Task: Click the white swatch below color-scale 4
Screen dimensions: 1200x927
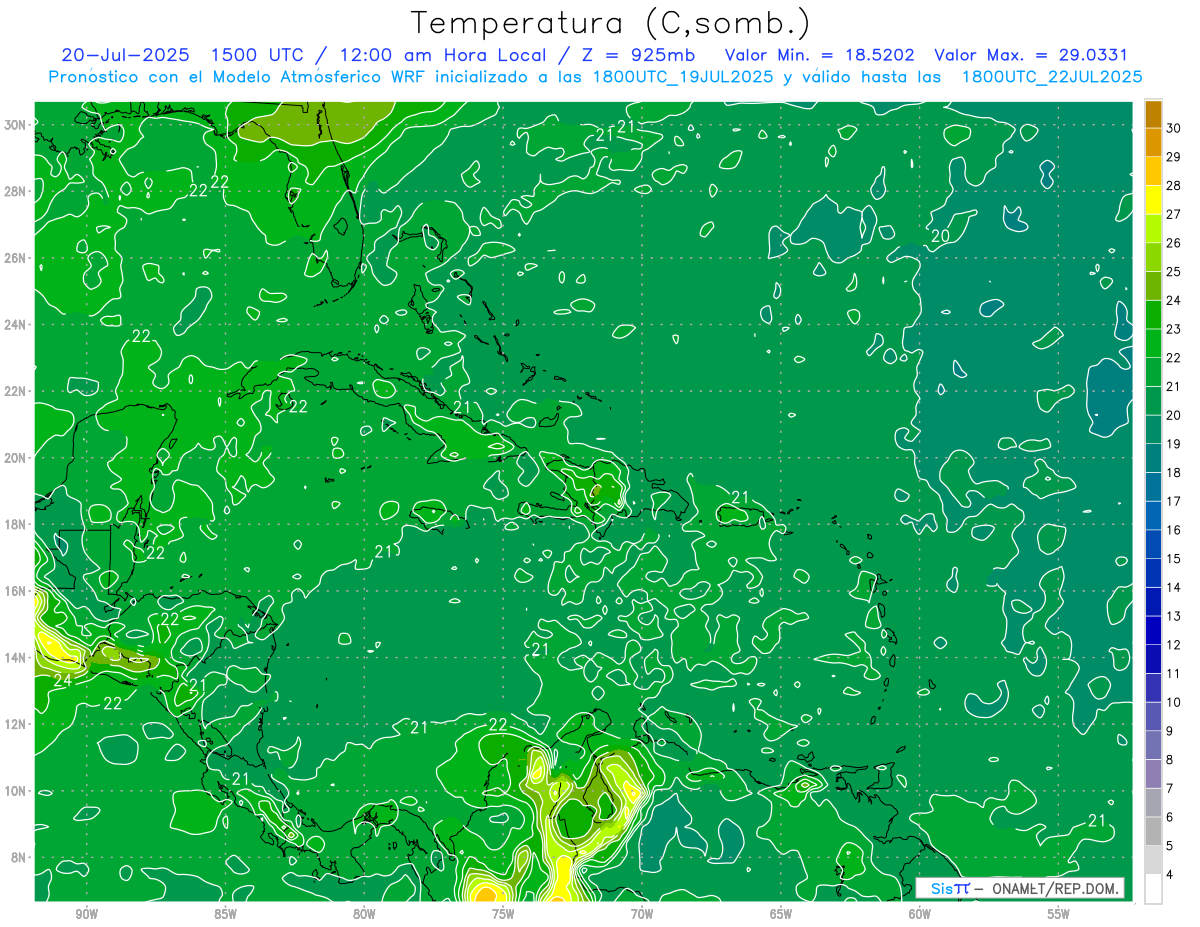Action: pos(1154,888)
